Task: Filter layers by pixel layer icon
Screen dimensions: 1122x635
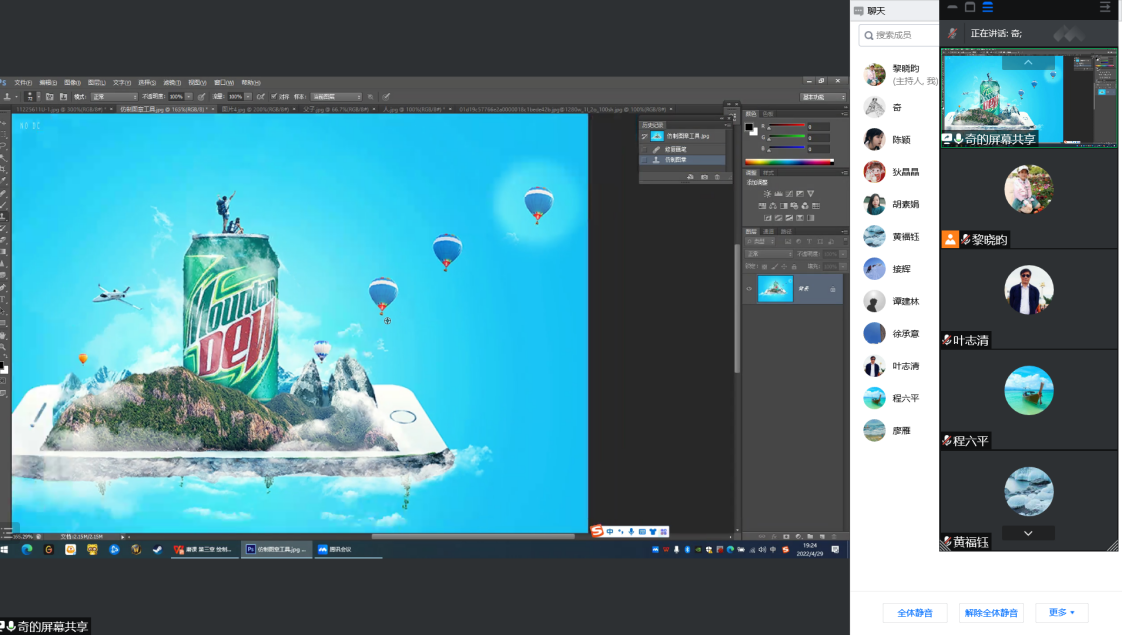Action: tap(788, 241)
